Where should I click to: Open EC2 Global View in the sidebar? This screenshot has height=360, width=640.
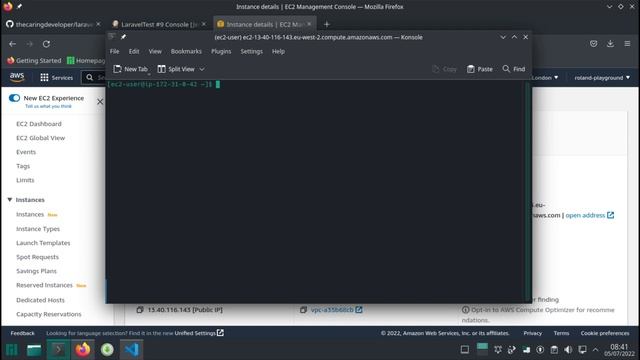[40, 138]
